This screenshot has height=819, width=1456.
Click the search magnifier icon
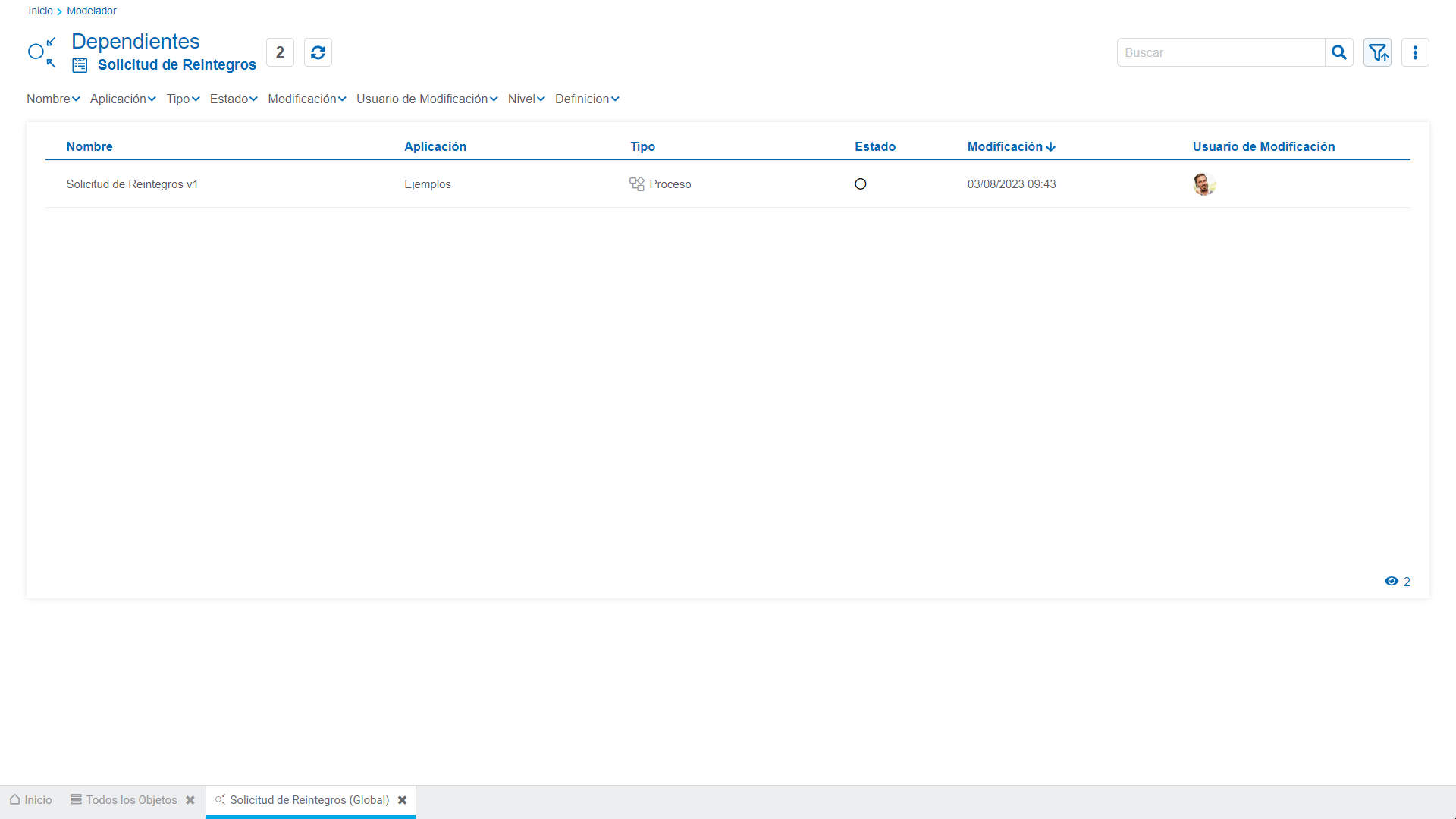pyautogui.click(x=1339, y=52)
